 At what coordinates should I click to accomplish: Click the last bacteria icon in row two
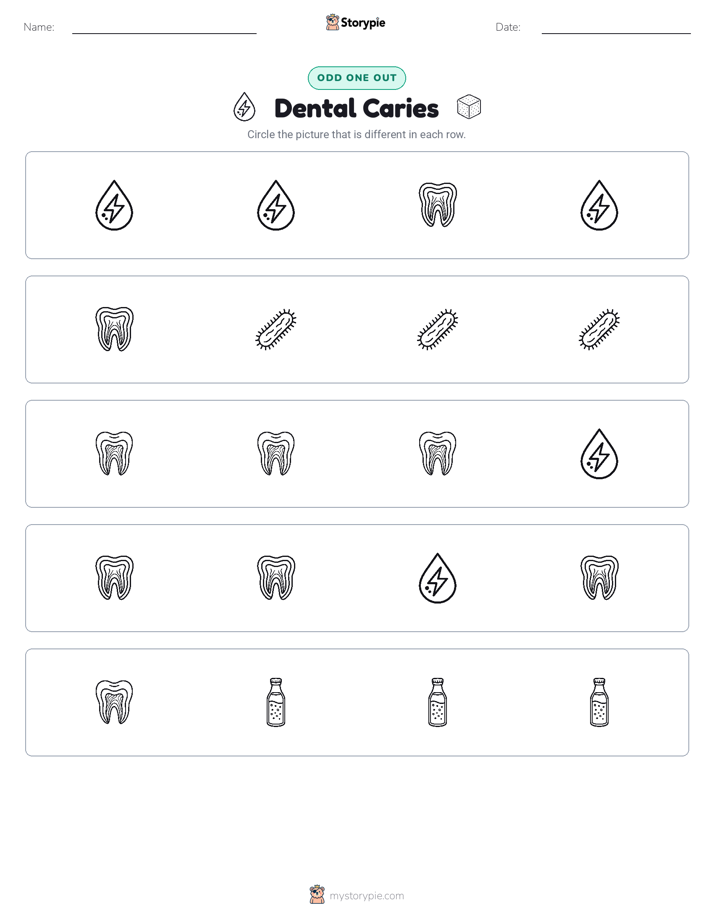(x=599, y=329)
